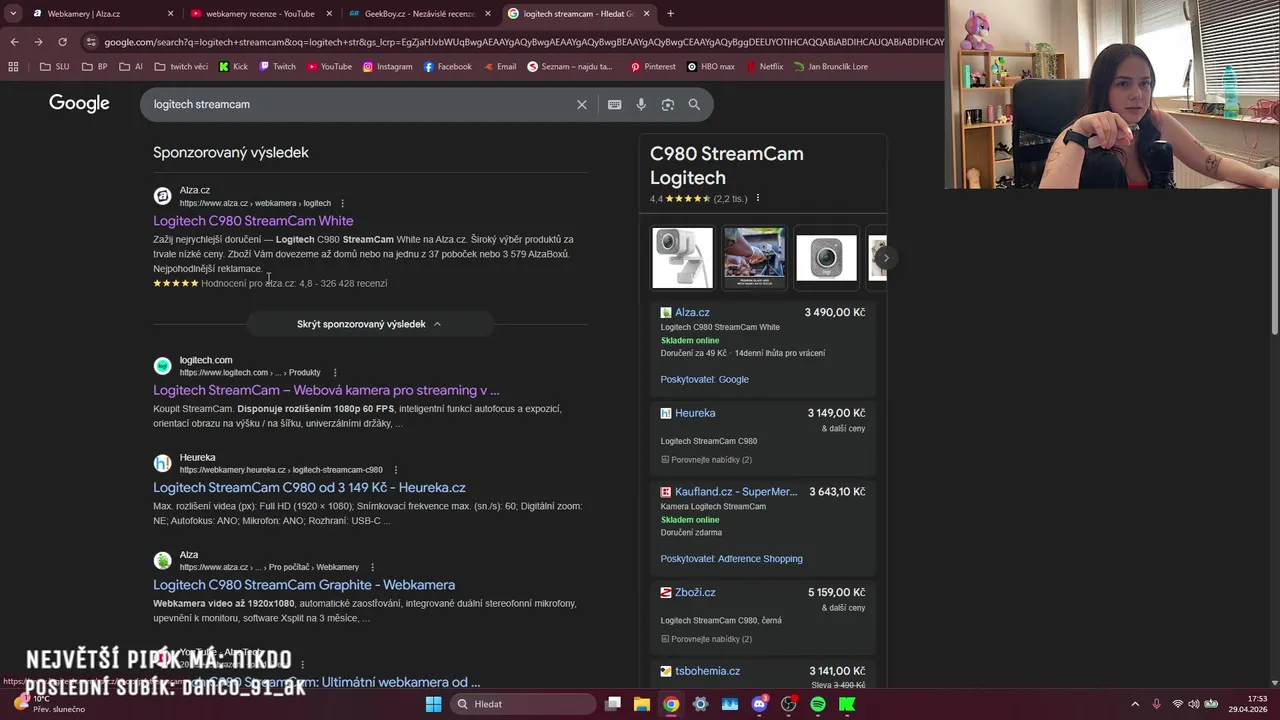Open Logitech C980 StreamCam White link
Screen dimensions: 1280x720
click(x=253, y=221)
